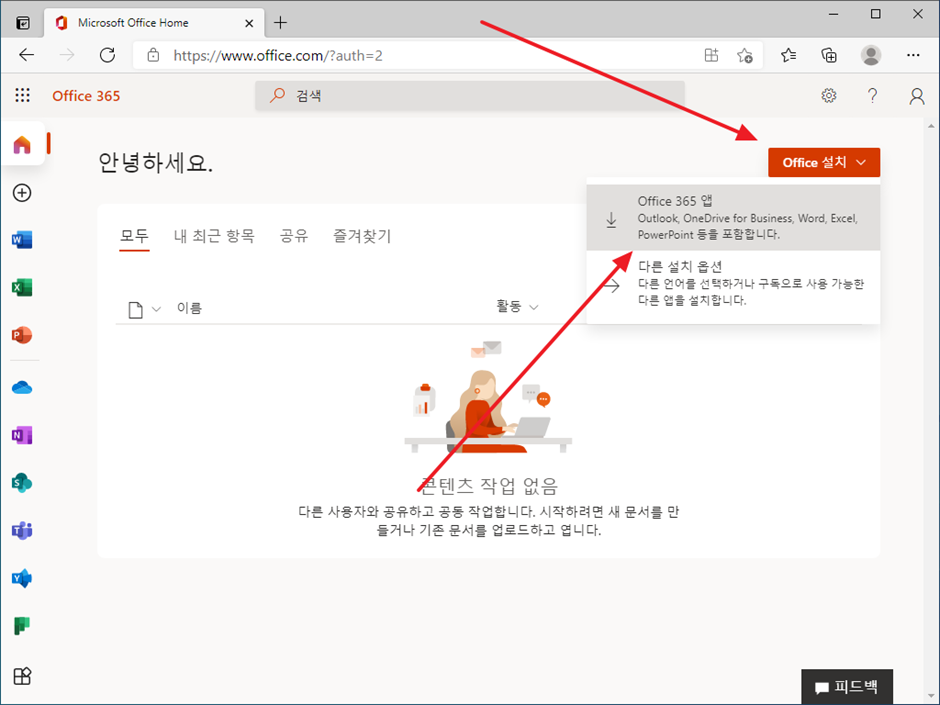Click the browser address bar URL
This screenshot has height=705, width=940.
click(278, 56)
